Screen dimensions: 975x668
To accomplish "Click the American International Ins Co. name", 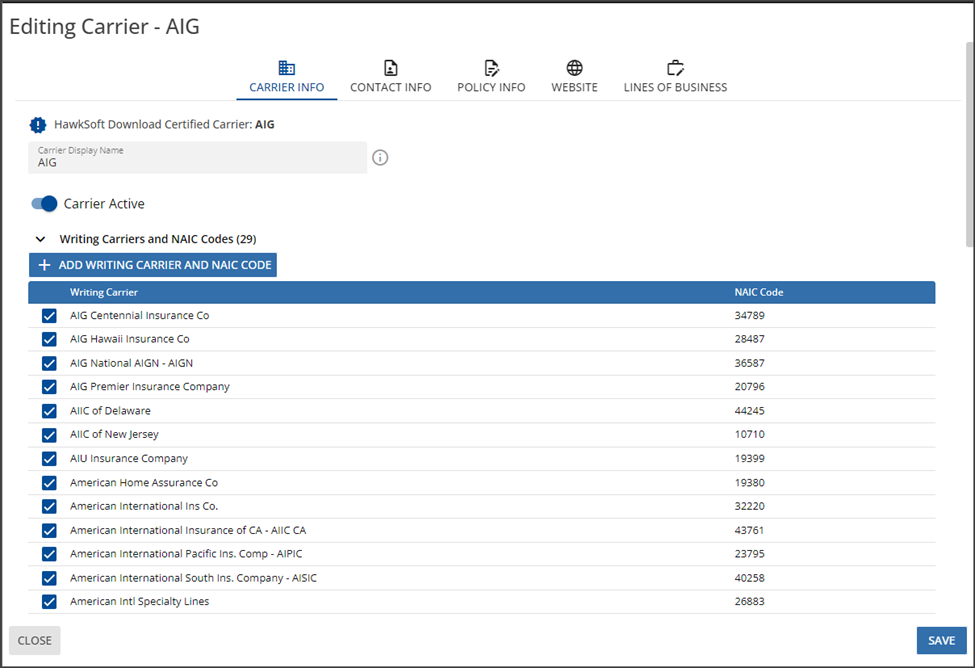I will pos(144,506).
